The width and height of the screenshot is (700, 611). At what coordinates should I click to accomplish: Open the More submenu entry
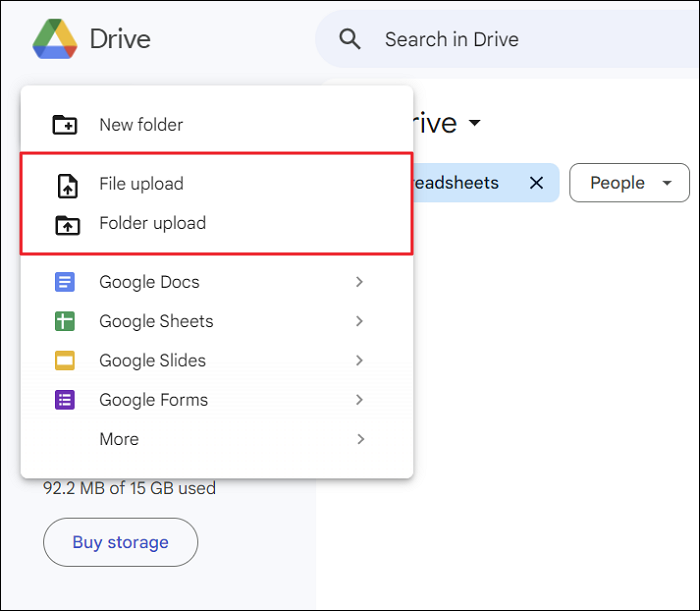pyautogui.click(x=119, y=439)
